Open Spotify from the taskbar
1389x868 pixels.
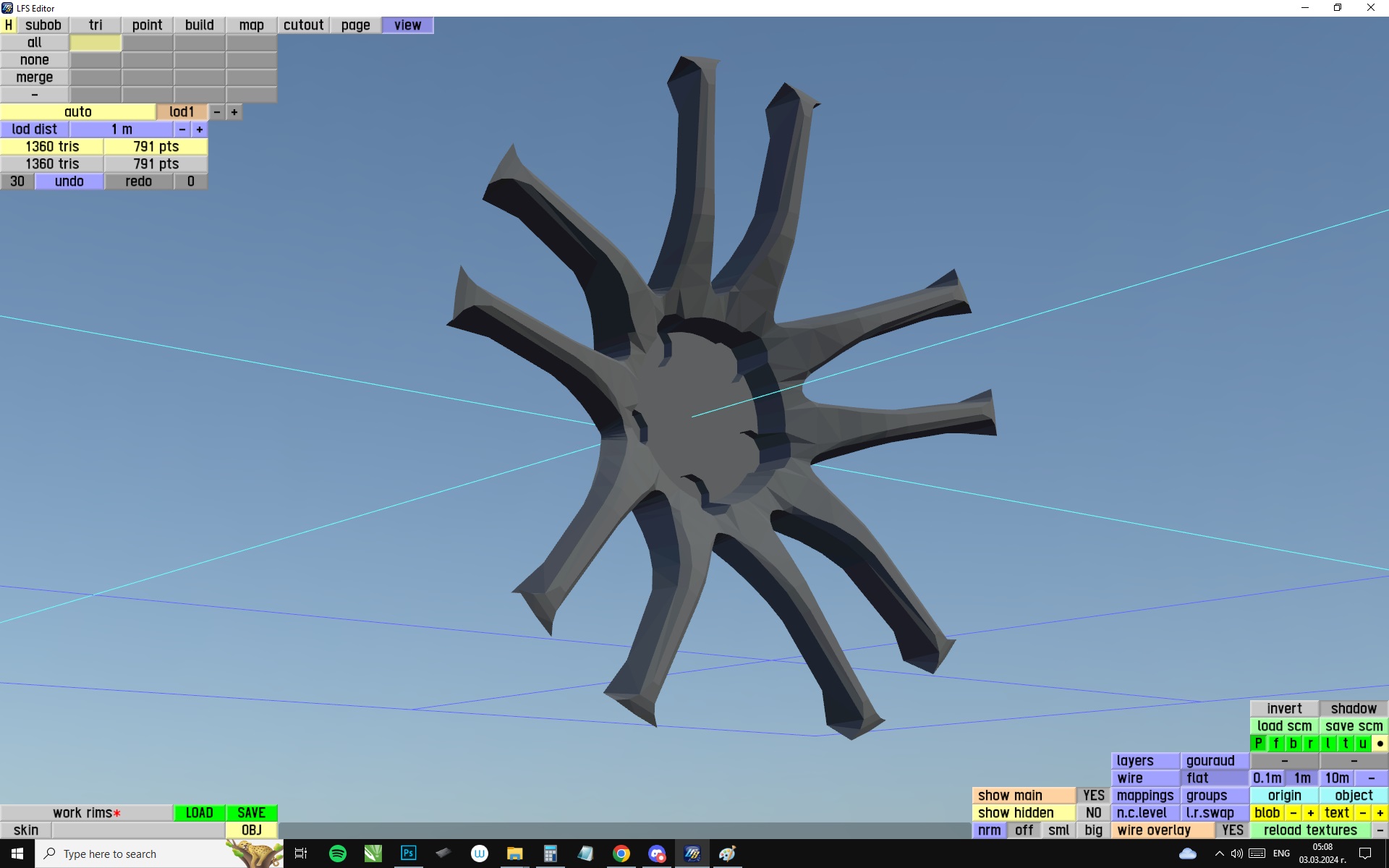point(337,854)
